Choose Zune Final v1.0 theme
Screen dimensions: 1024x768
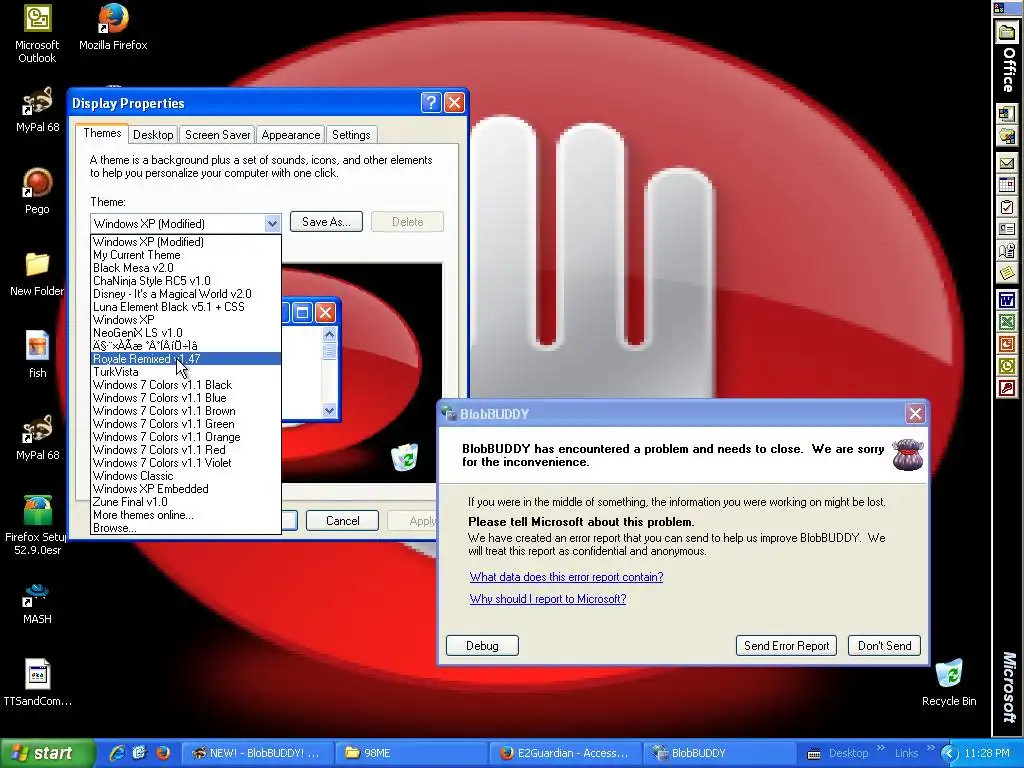click(x=186, y=502)
